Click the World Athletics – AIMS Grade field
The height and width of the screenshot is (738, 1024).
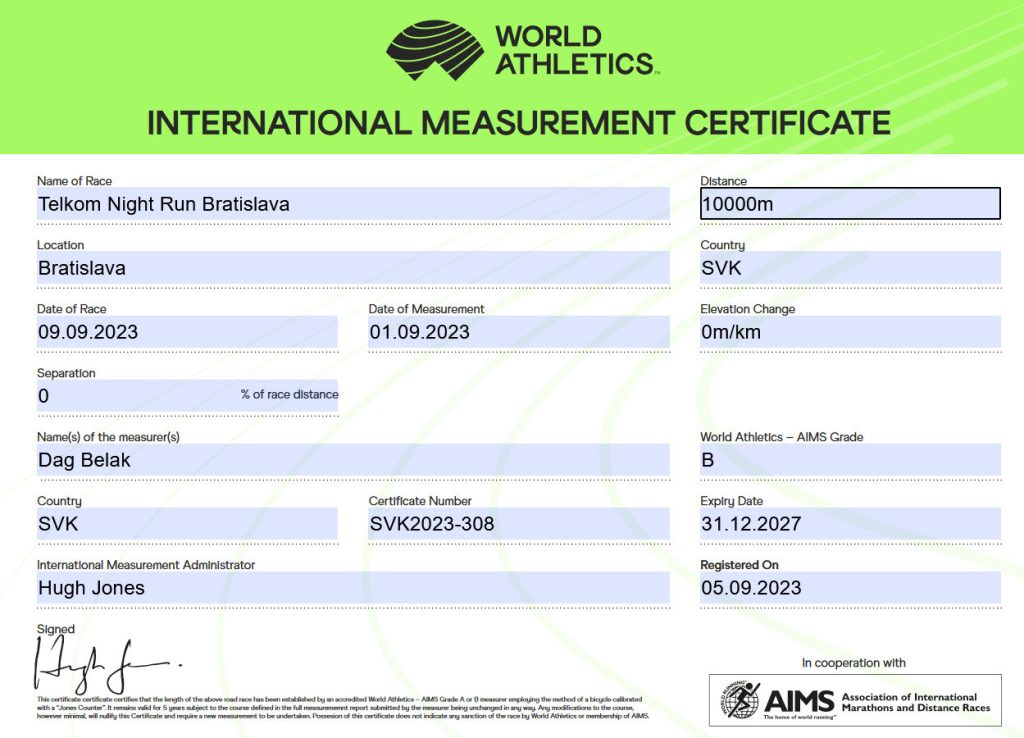pos(850,460)
